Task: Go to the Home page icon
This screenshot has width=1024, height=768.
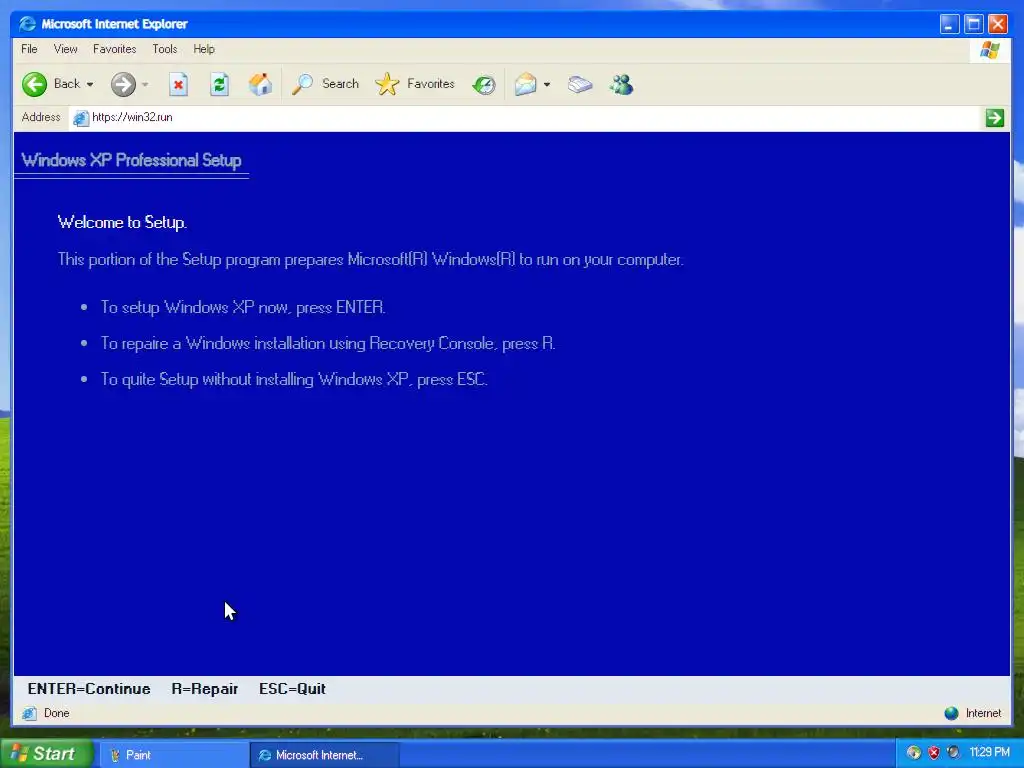Action: click(x=260, y=84)
